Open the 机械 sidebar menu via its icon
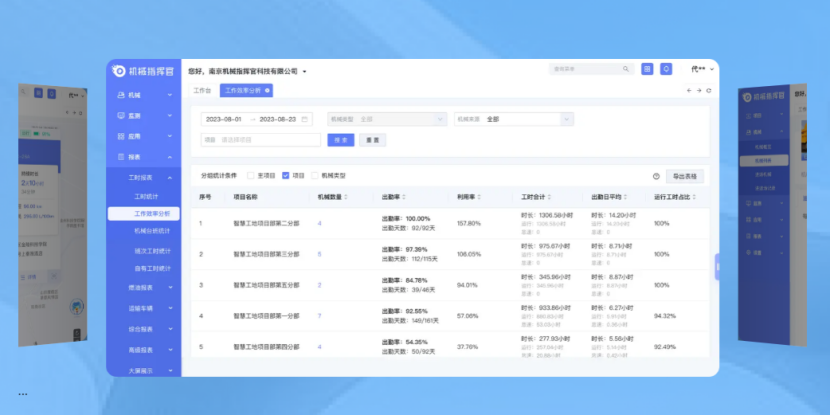 [x=121, y=95]
